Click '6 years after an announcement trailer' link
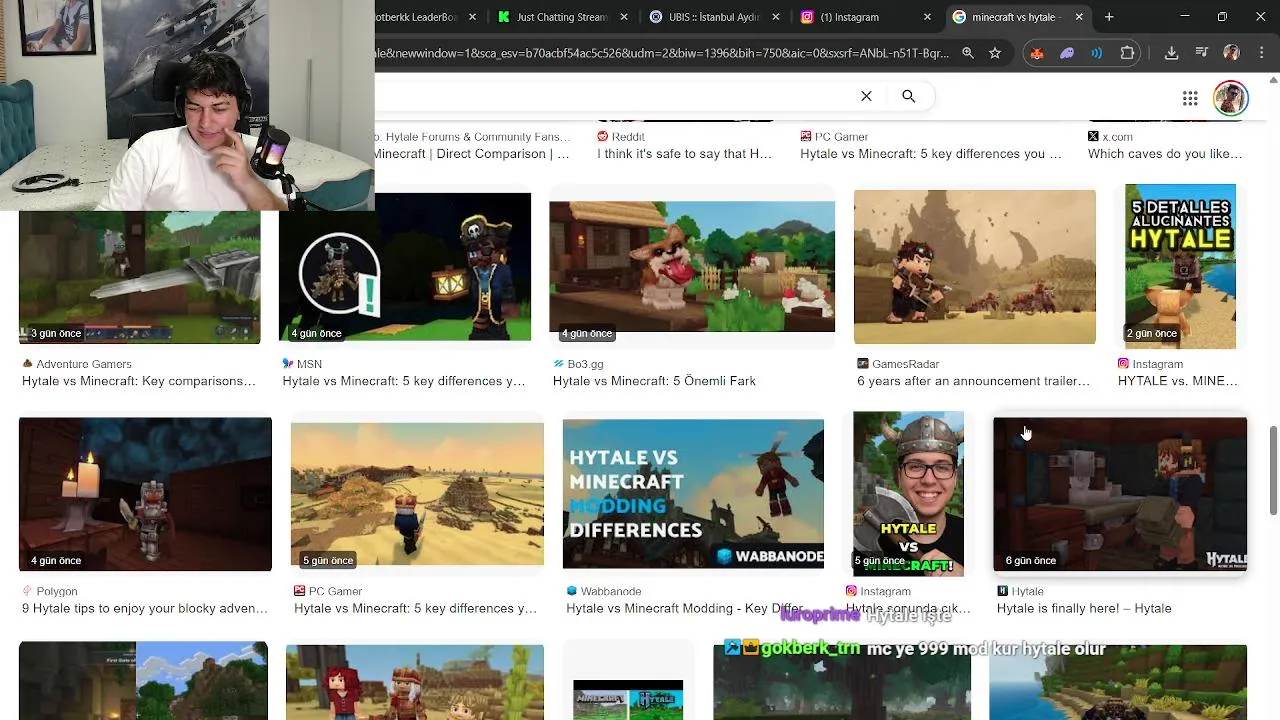The width and height of the screenshot is (1280, 720). coord(974,381)
